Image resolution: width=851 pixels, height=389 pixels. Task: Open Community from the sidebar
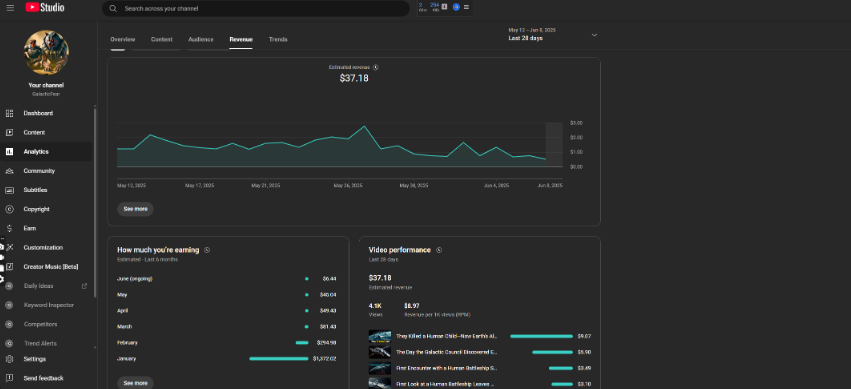(x=39, y=171)
